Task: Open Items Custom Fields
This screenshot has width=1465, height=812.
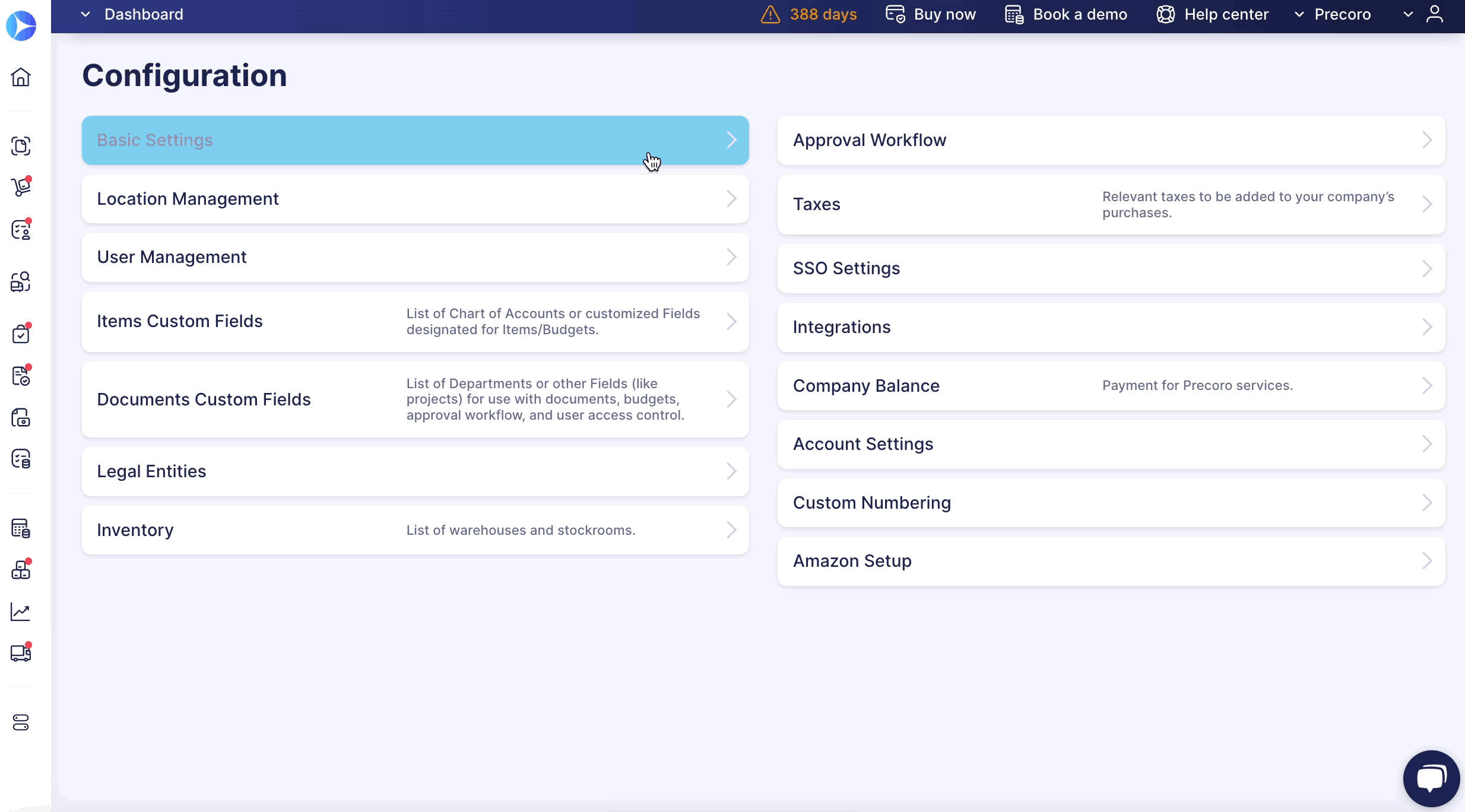Action: coord(416,321)
